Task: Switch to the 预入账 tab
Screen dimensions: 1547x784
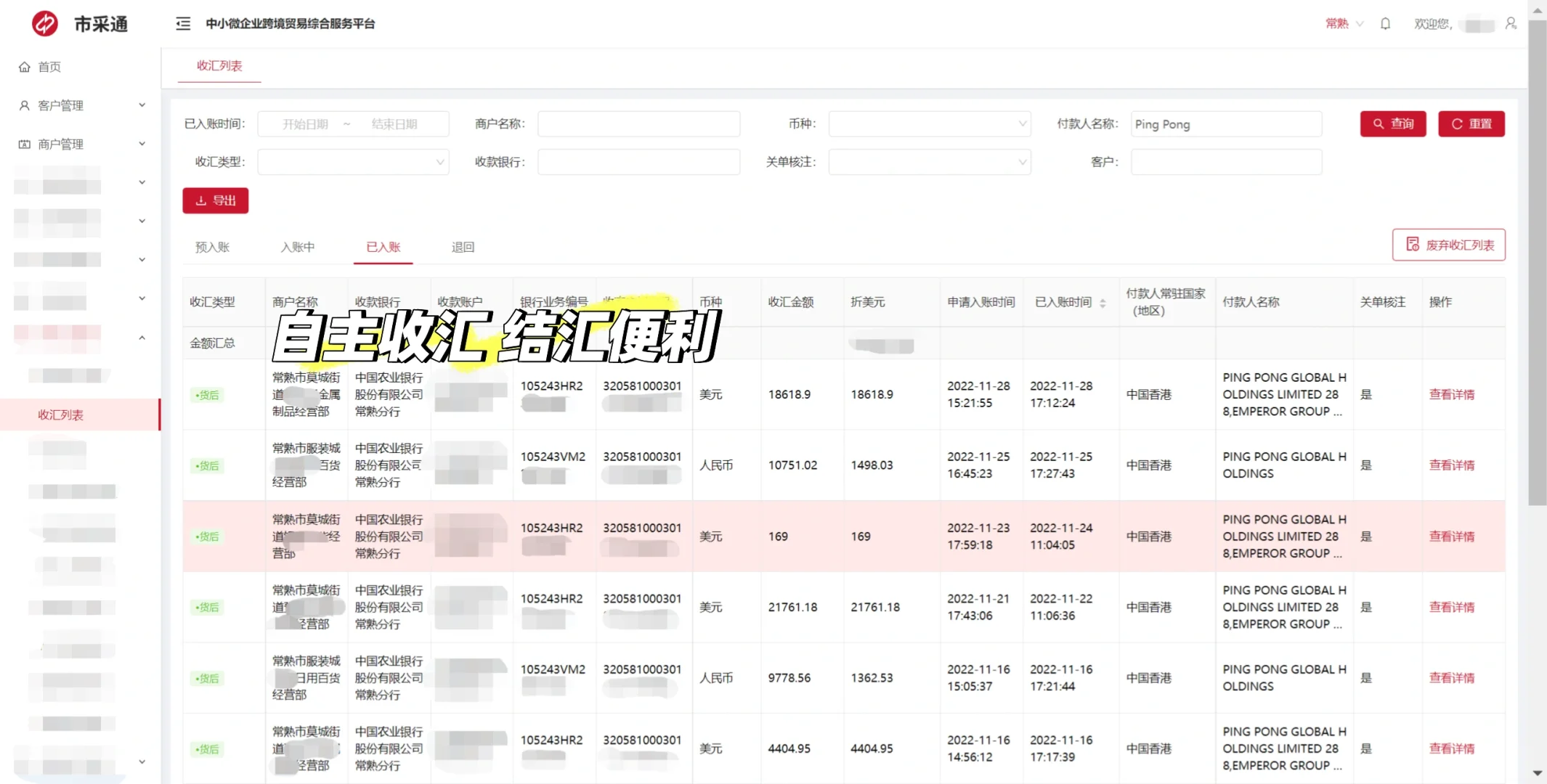Action: pos(211,247)
